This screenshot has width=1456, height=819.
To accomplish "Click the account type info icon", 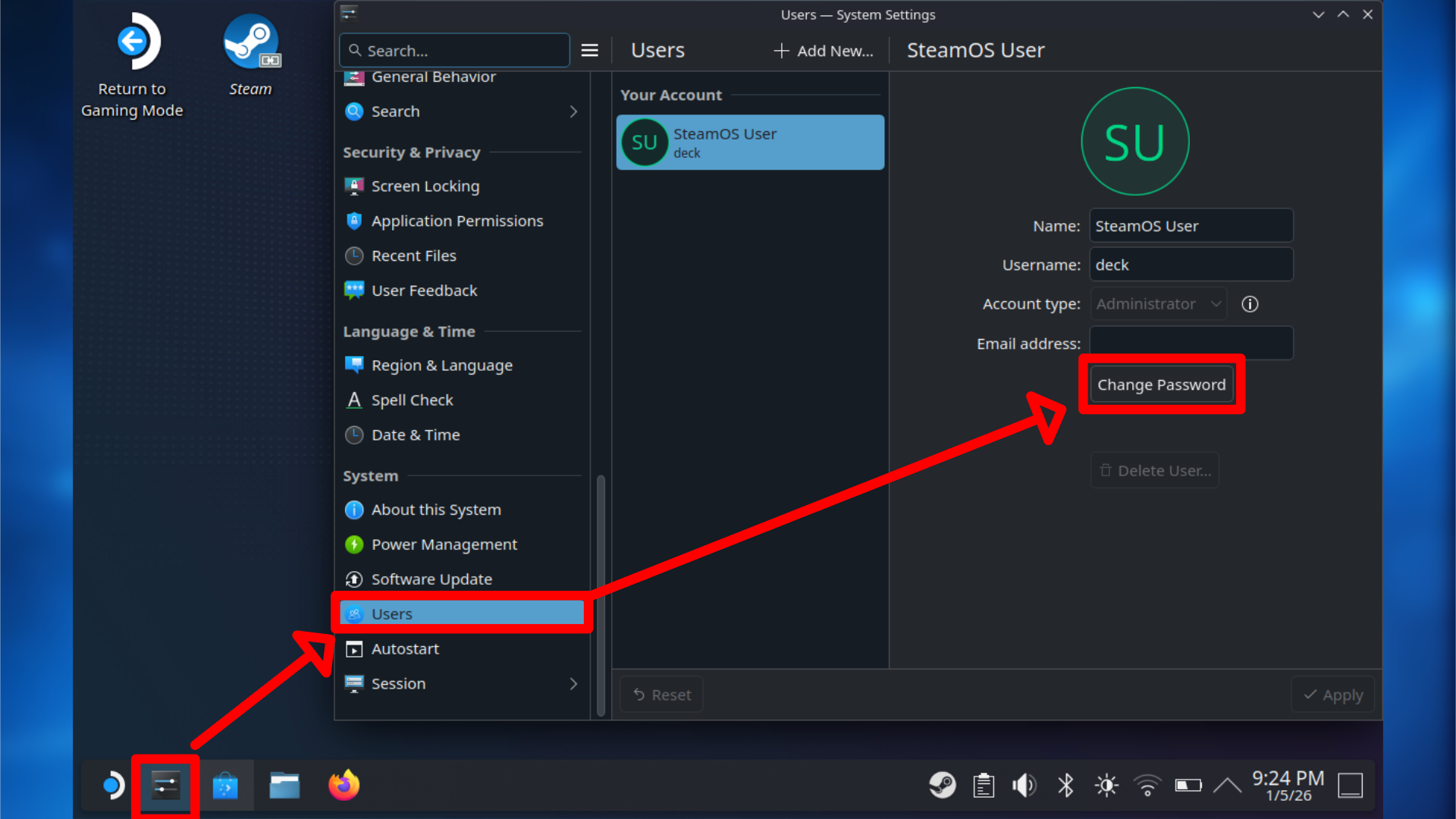I will tap(1250, 304).
